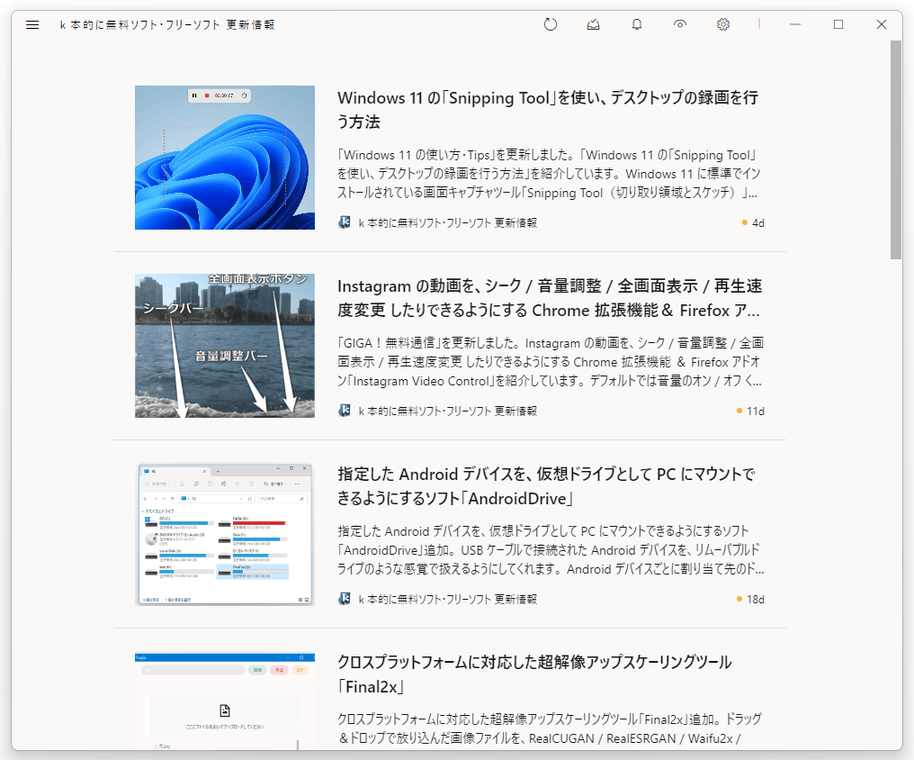Maximize the feed reader window
Viewport: 914px width, 760px height.
[838, 24]
